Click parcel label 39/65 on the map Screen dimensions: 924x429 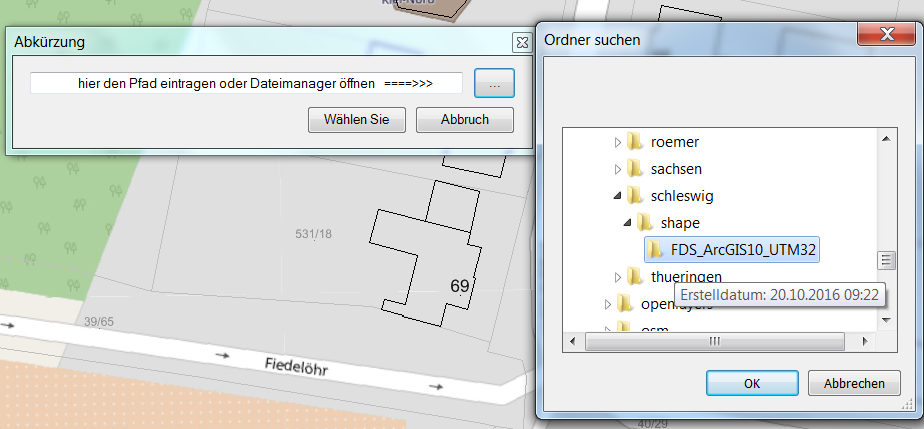coord(98,322)
